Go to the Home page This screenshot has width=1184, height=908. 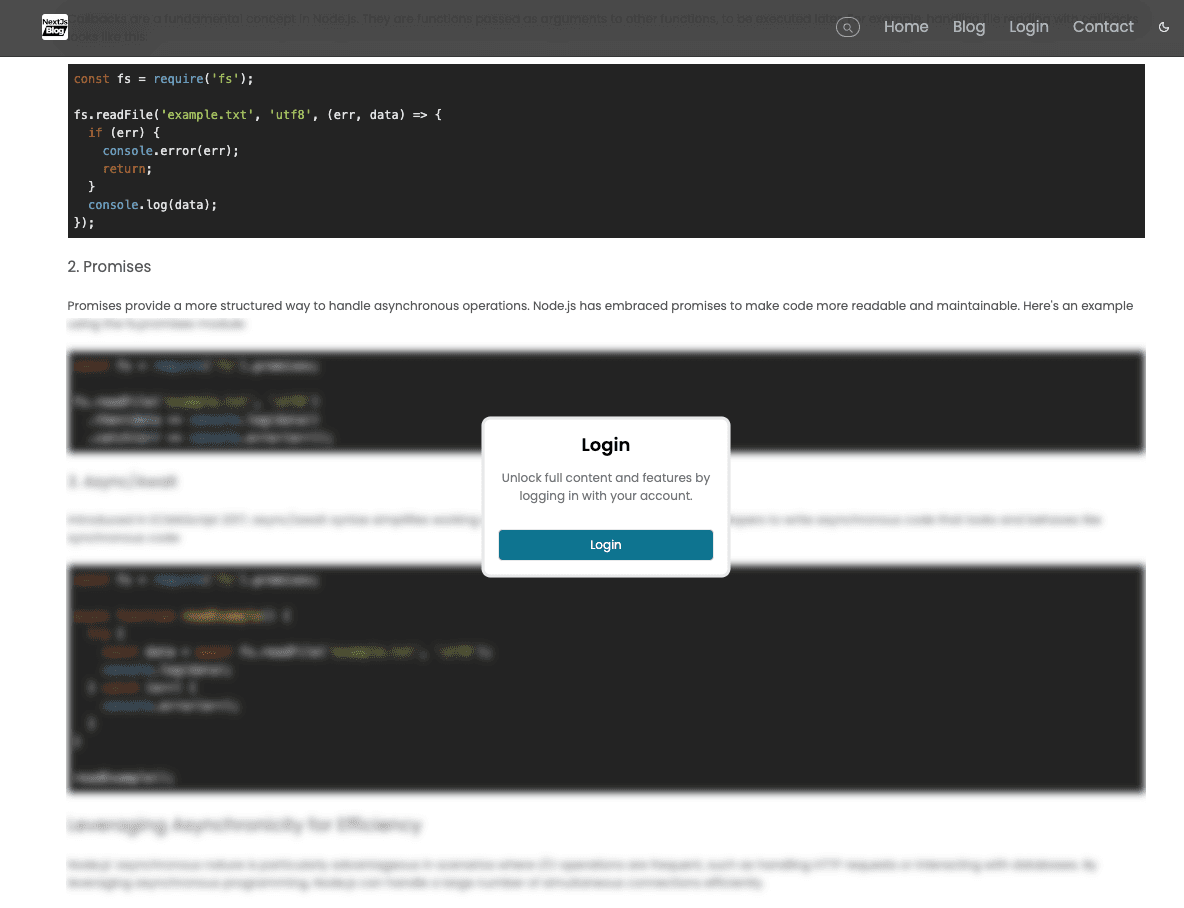click(x=905, y=26)
